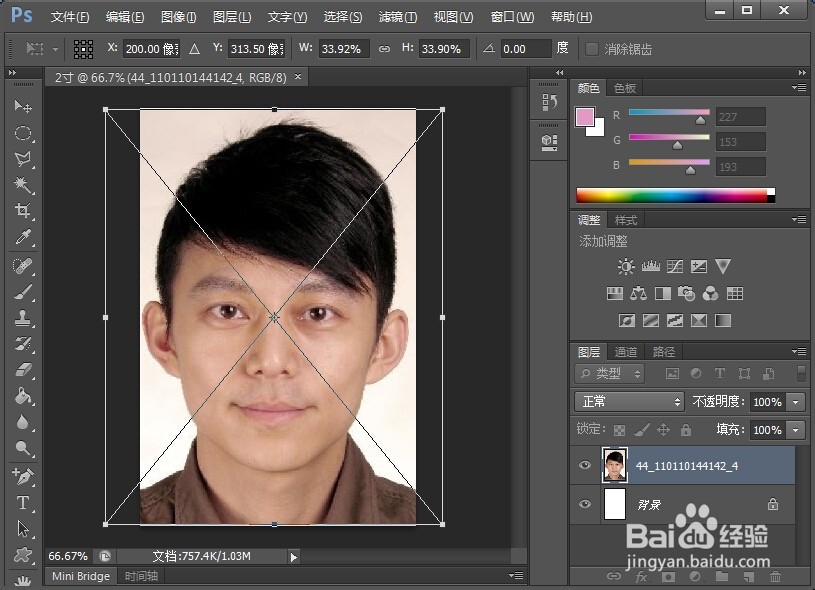Viewport: 815px width, 590px height.
Task: Click the add layer style fx icon
Action: pos(641,576)
